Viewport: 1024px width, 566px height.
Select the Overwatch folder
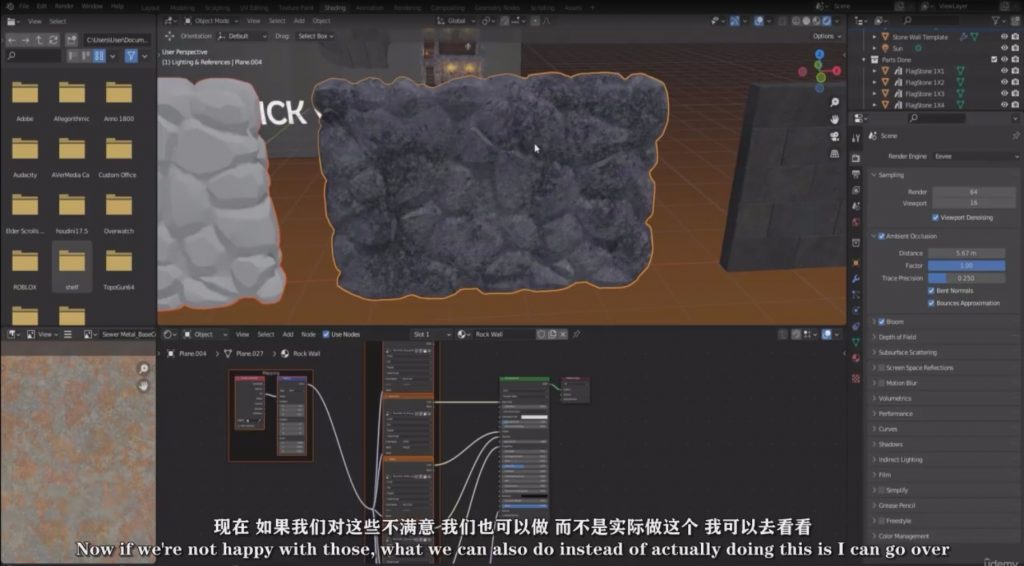tap(119, 213)
